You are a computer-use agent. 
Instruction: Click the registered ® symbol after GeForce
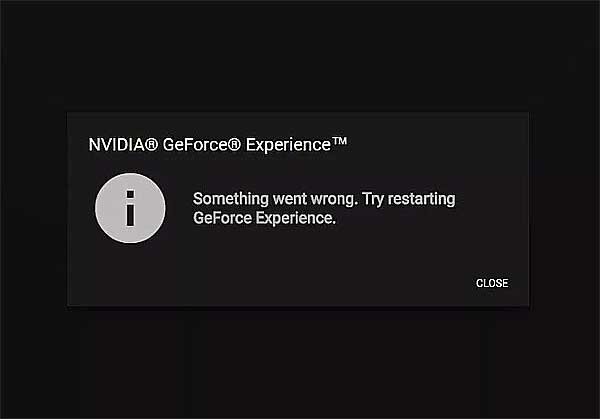(x=235, y=145)
